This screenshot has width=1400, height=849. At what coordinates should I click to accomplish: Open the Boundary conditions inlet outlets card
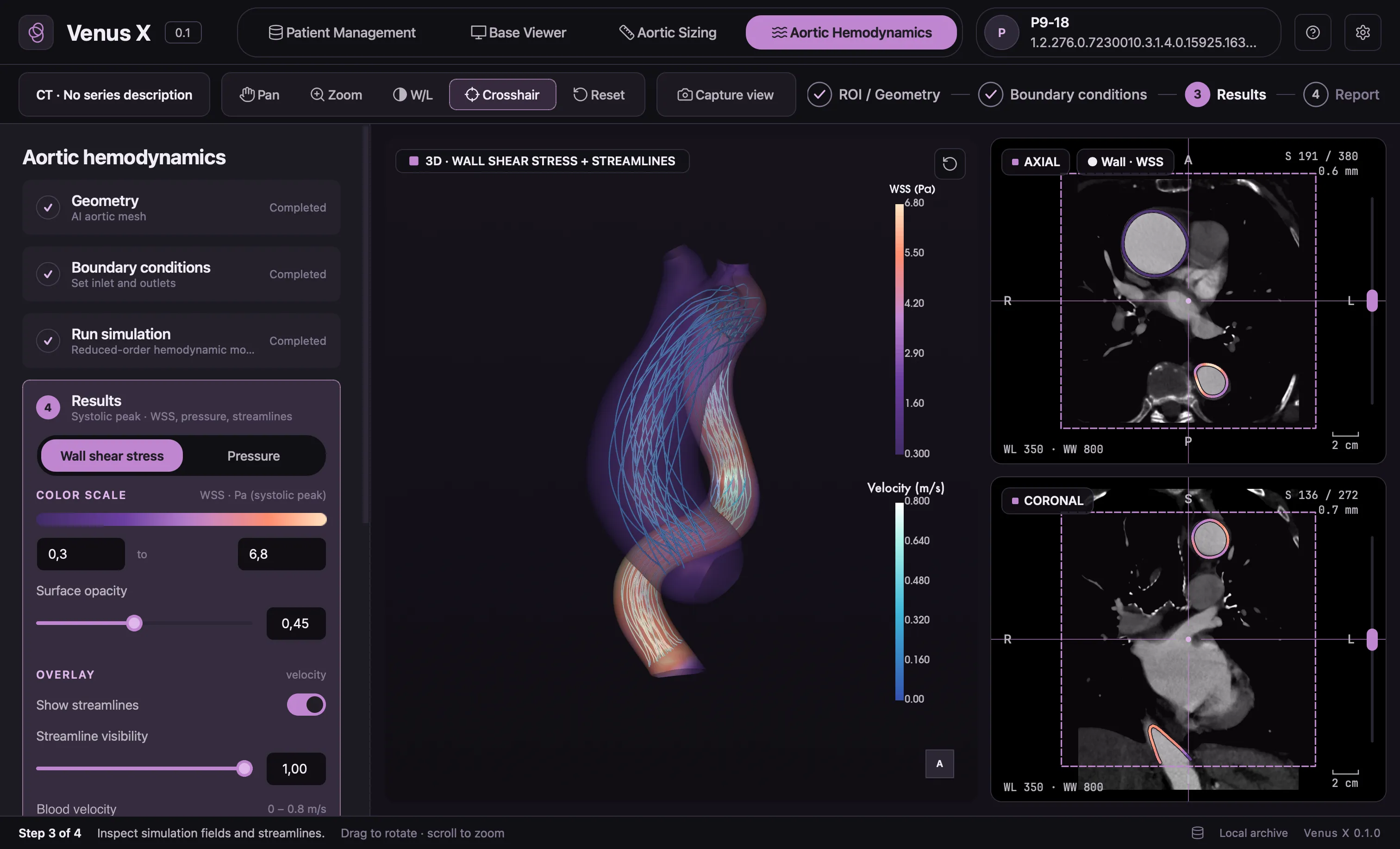click(x=181, y=274)
